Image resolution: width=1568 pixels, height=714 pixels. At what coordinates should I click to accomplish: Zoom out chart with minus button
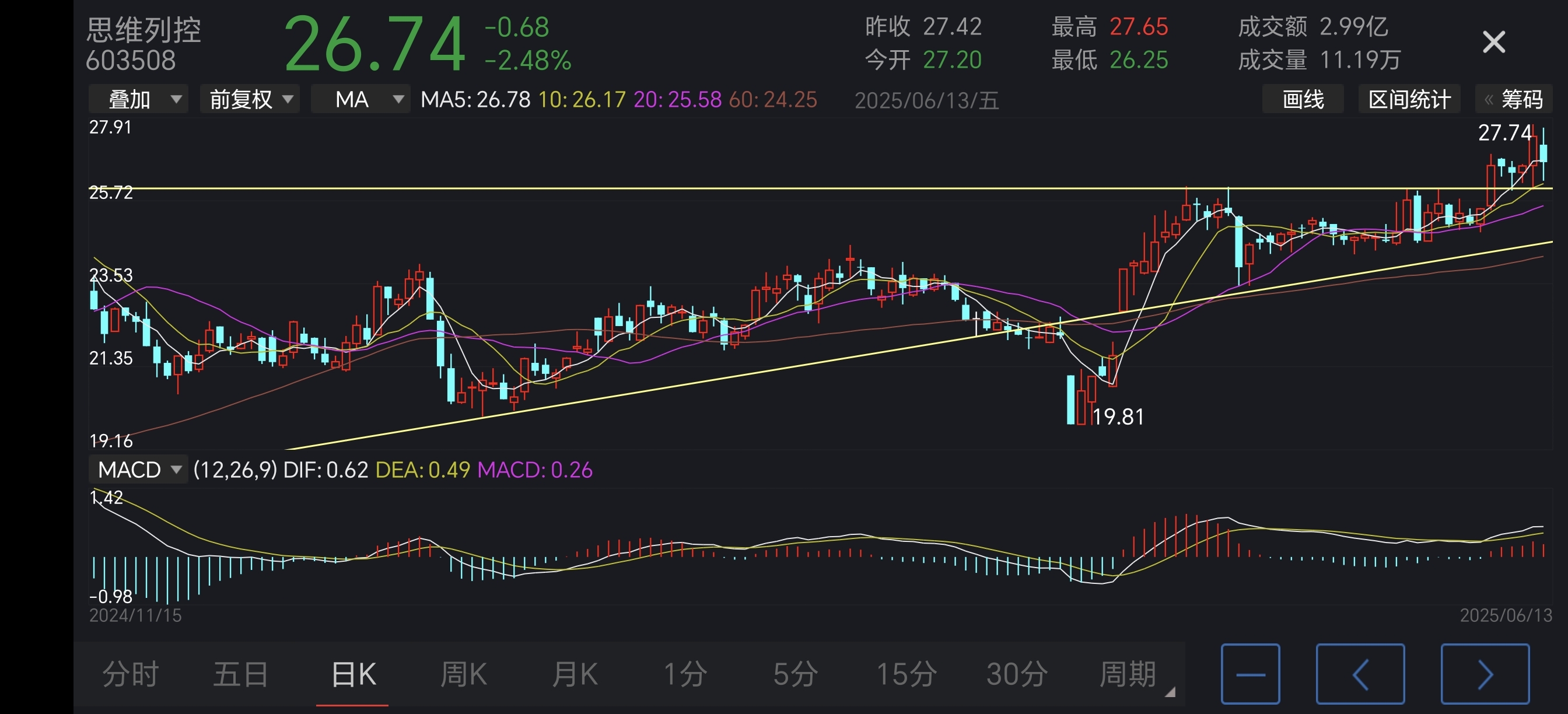tap(1250, 674)
